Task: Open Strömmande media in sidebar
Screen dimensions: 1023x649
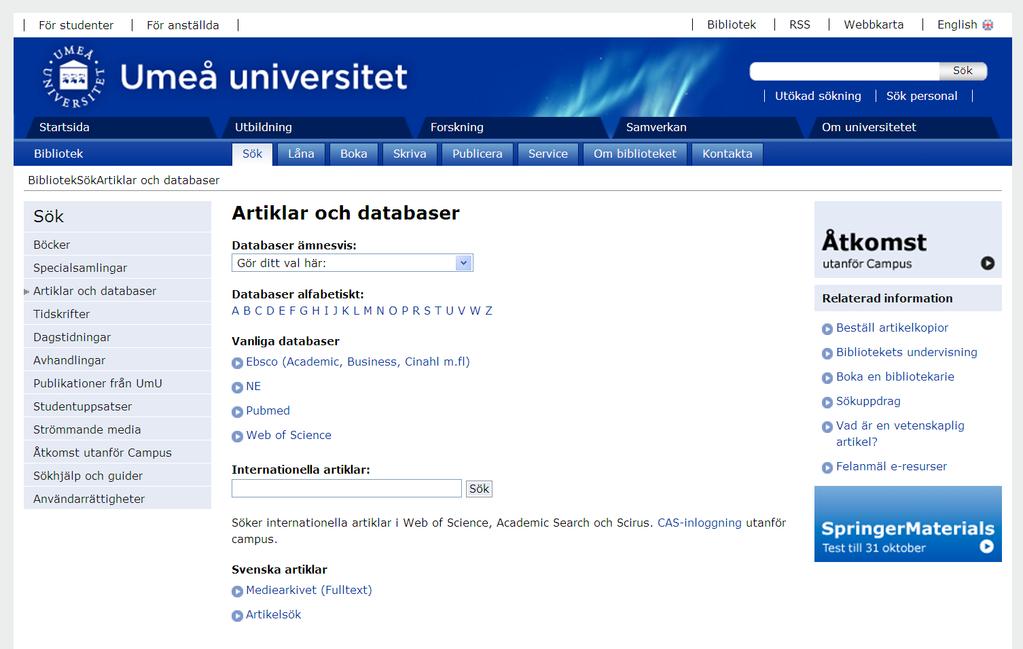Action: [117, 429]
